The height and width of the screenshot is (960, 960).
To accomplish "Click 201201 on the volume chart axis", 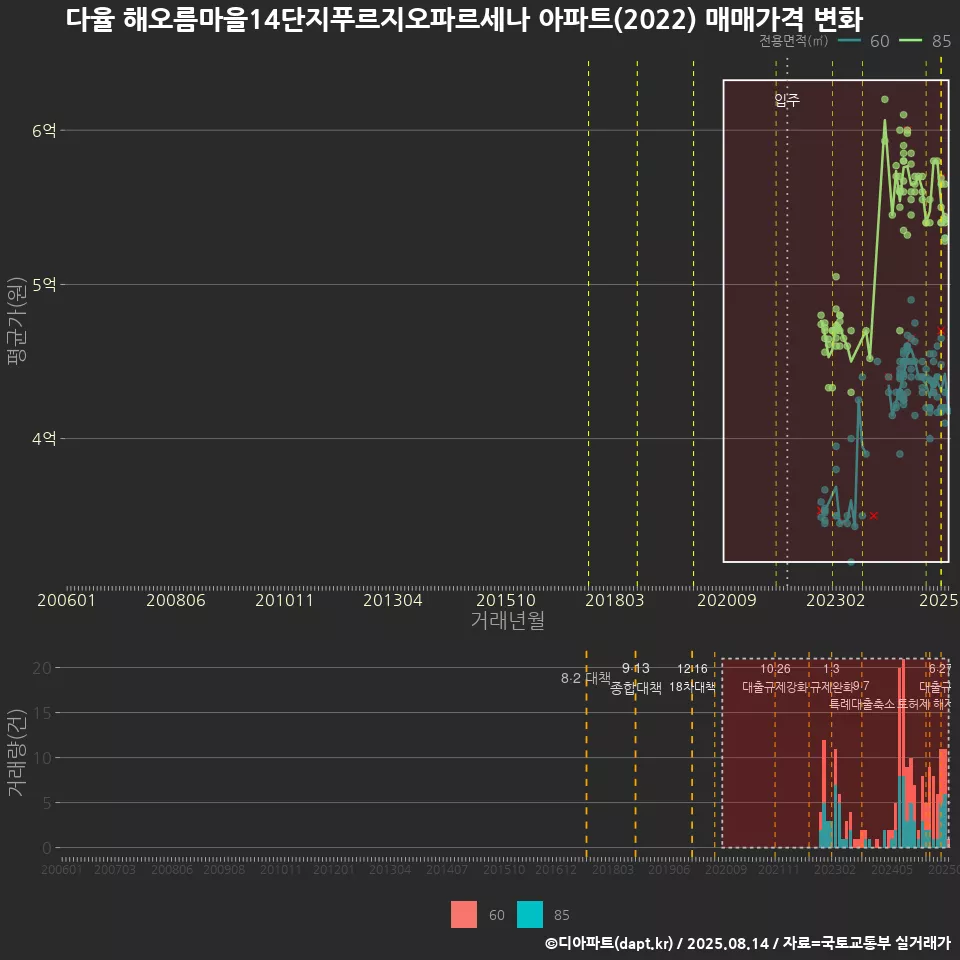I will [x=333, y=869].
